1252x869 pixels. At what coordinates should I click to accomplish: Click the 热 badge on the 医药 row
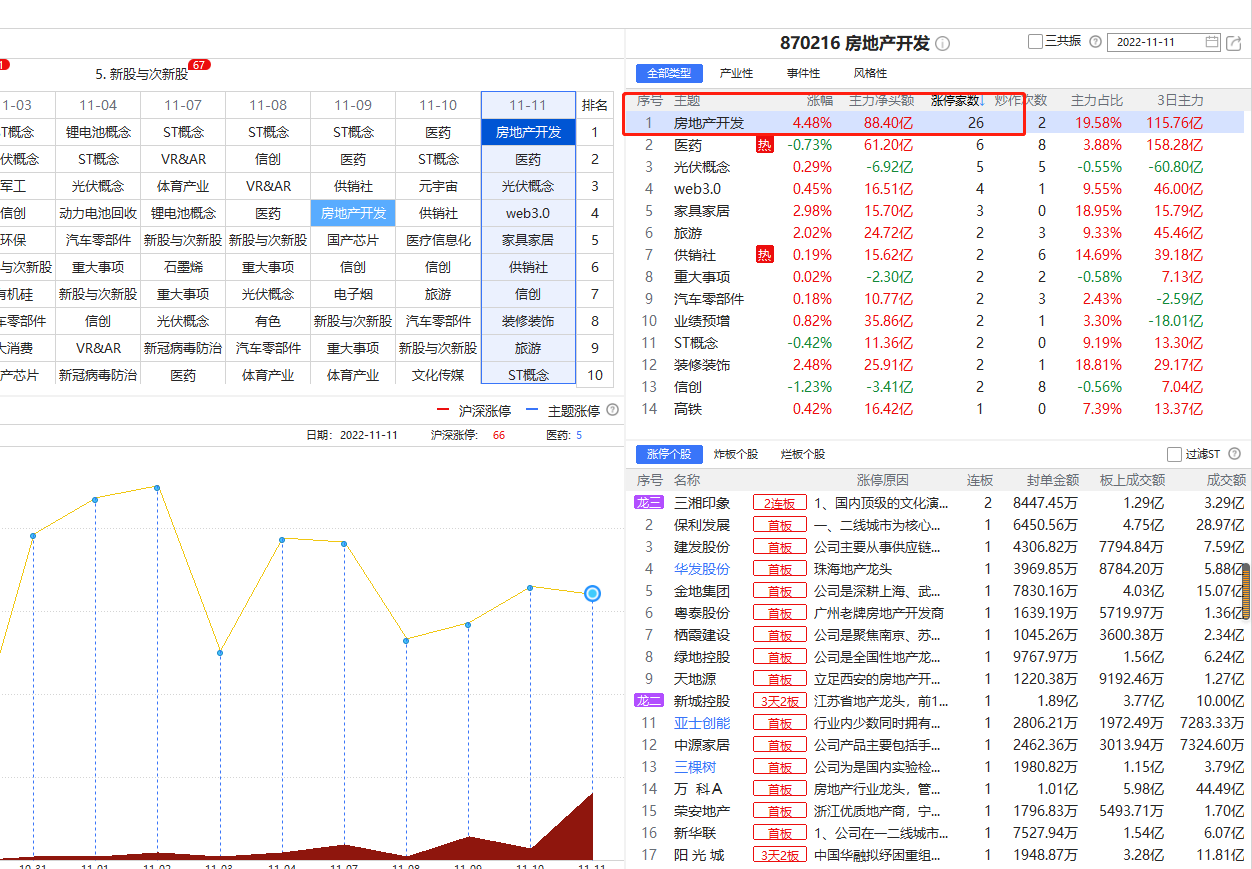click(x=765, y=145)
